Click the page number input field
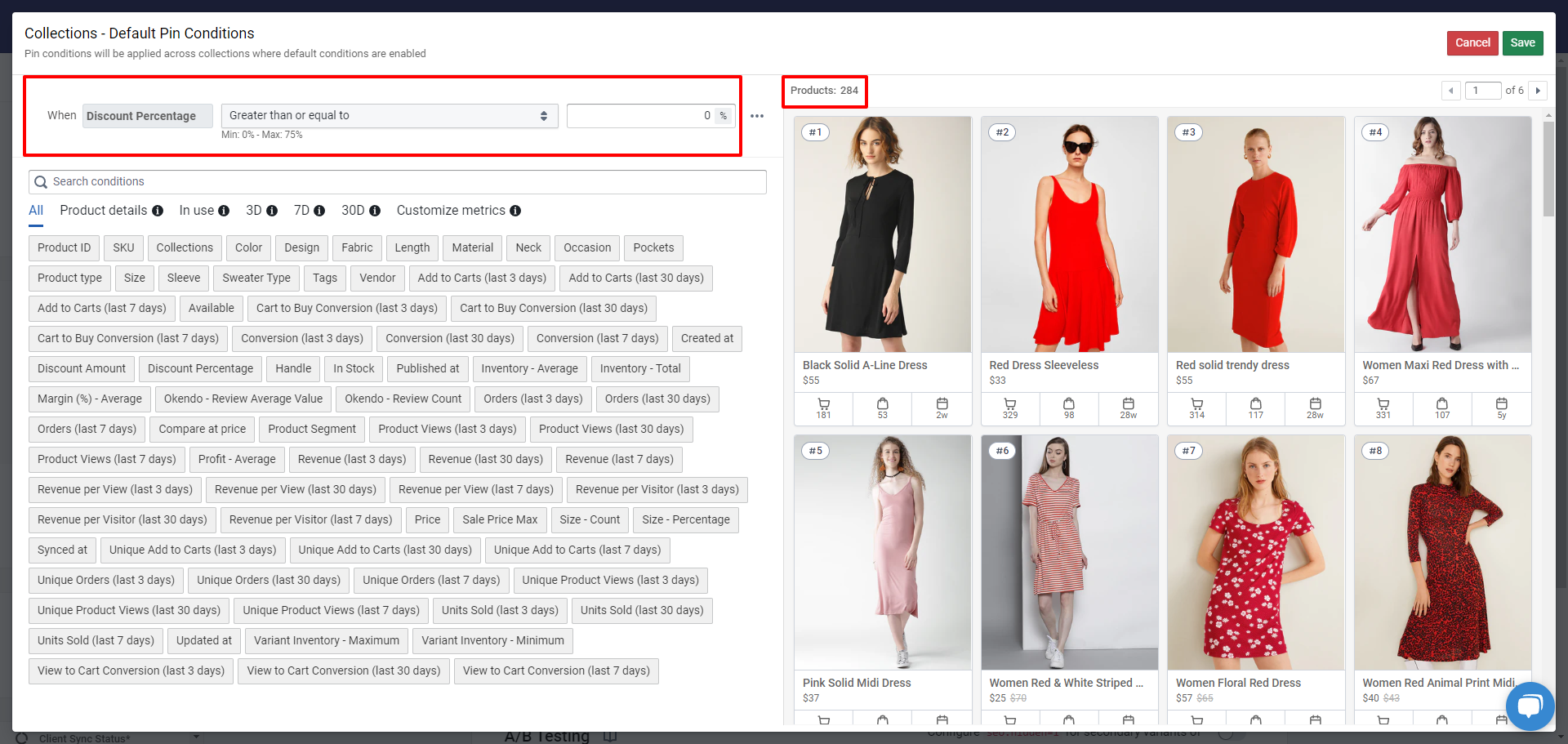 click(1483, 91)
